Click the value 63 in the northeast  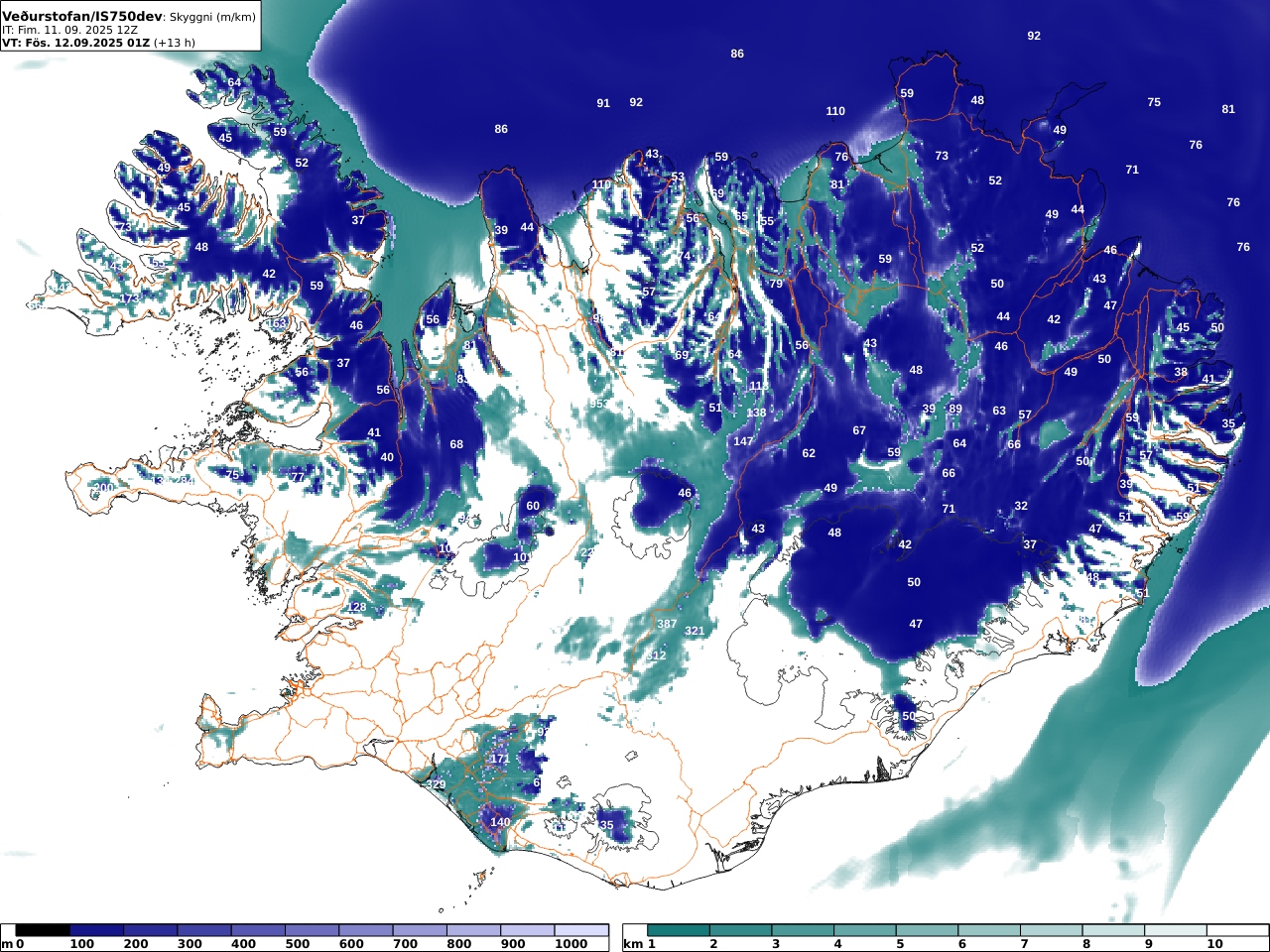pos(999,411)
